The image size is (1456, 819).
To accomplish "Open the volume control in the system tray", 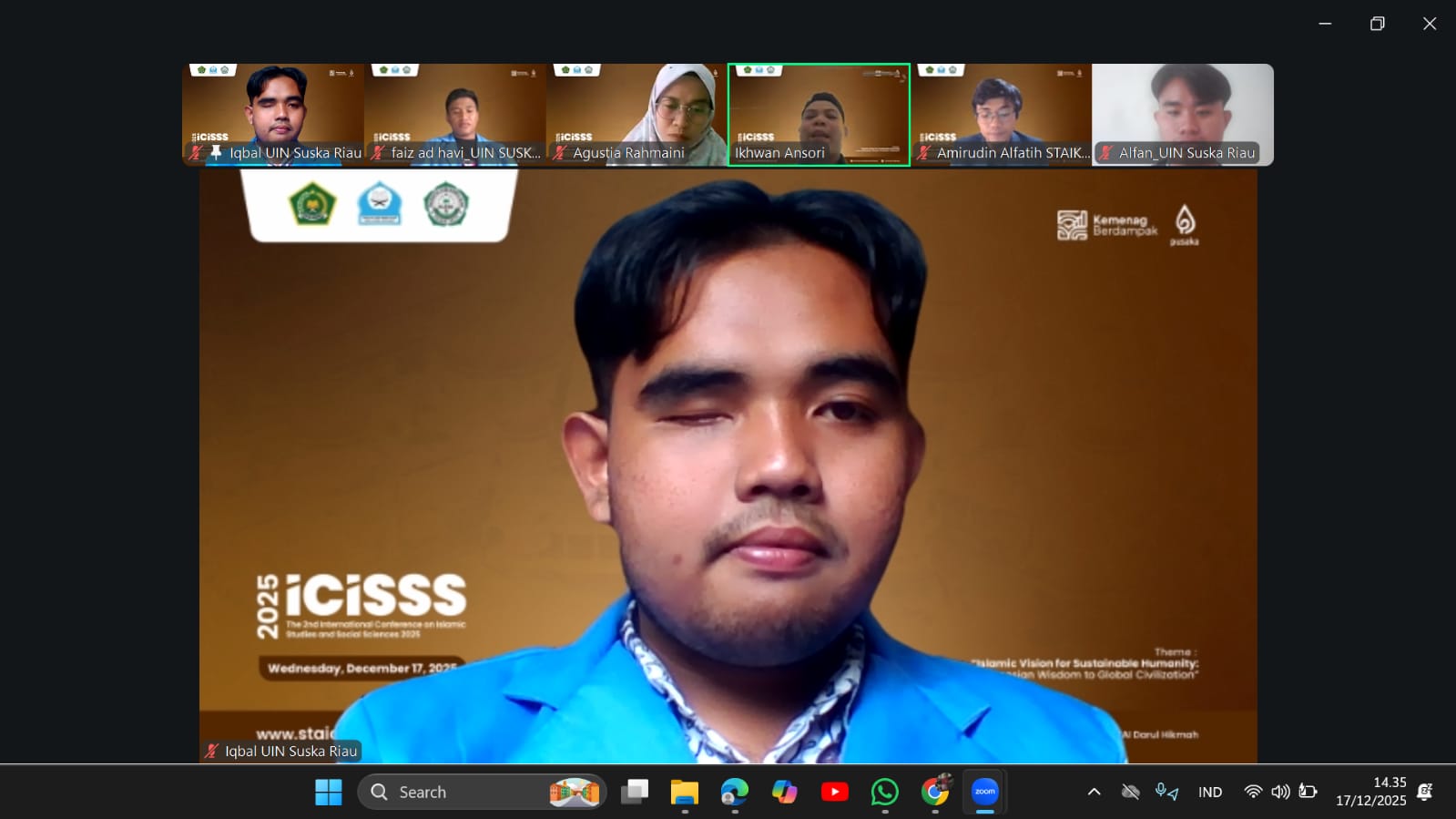I will point(1280,792).
